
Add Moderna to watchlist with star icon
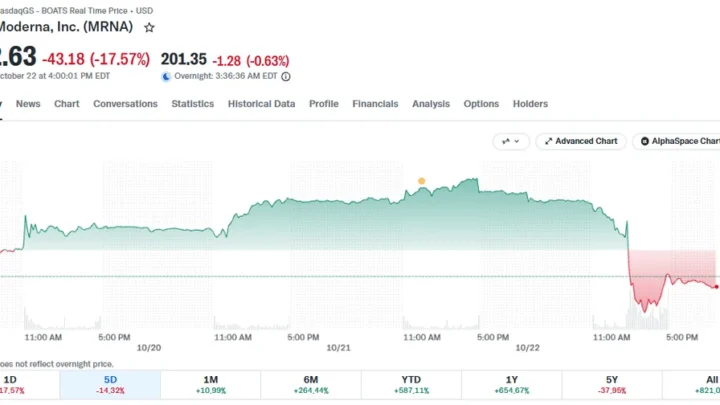pyautogui.click(x=149, y=28)
